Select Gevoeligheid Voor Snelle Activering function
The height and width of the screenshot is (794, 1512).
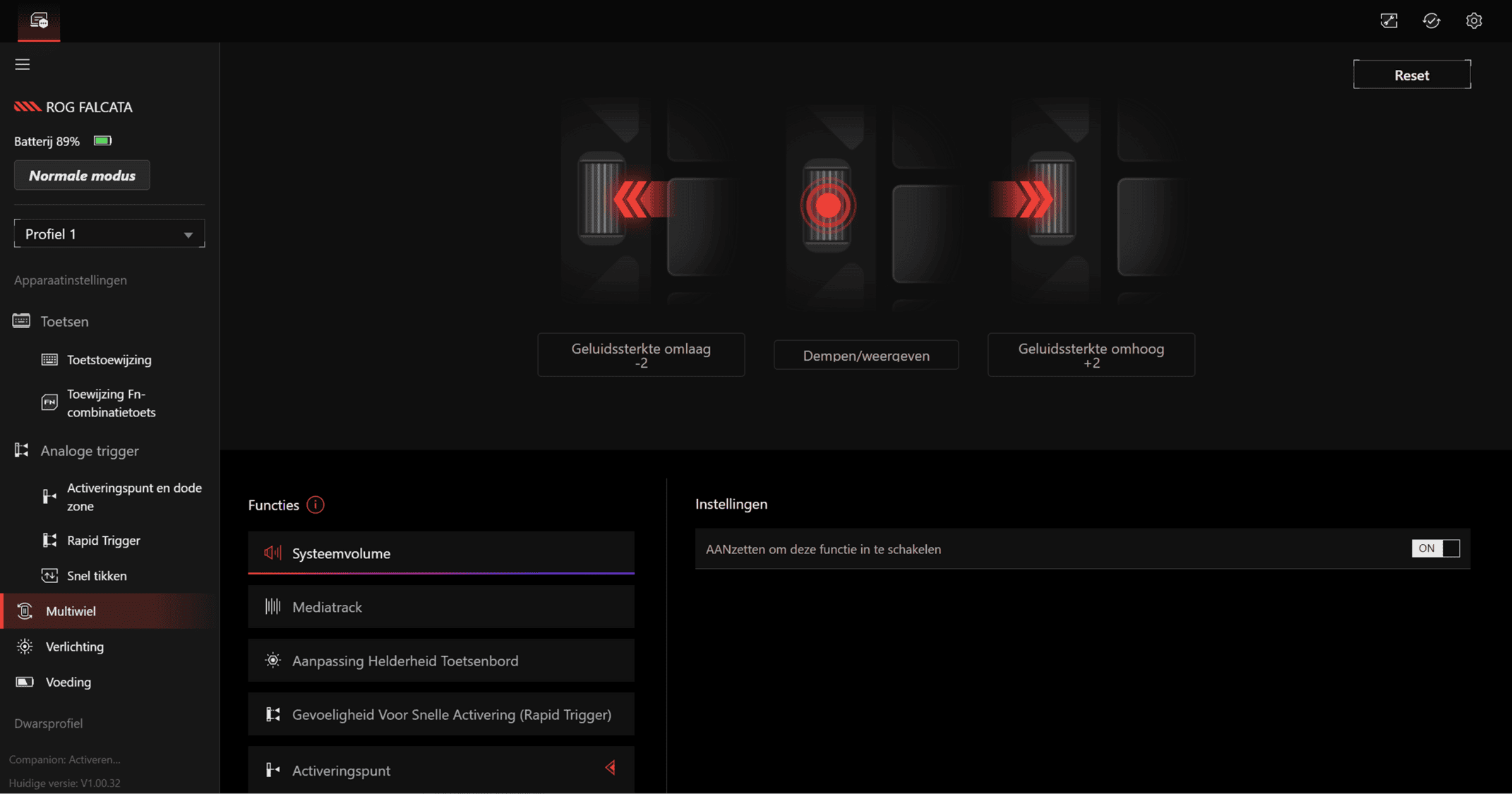click(x=441, y=714)
